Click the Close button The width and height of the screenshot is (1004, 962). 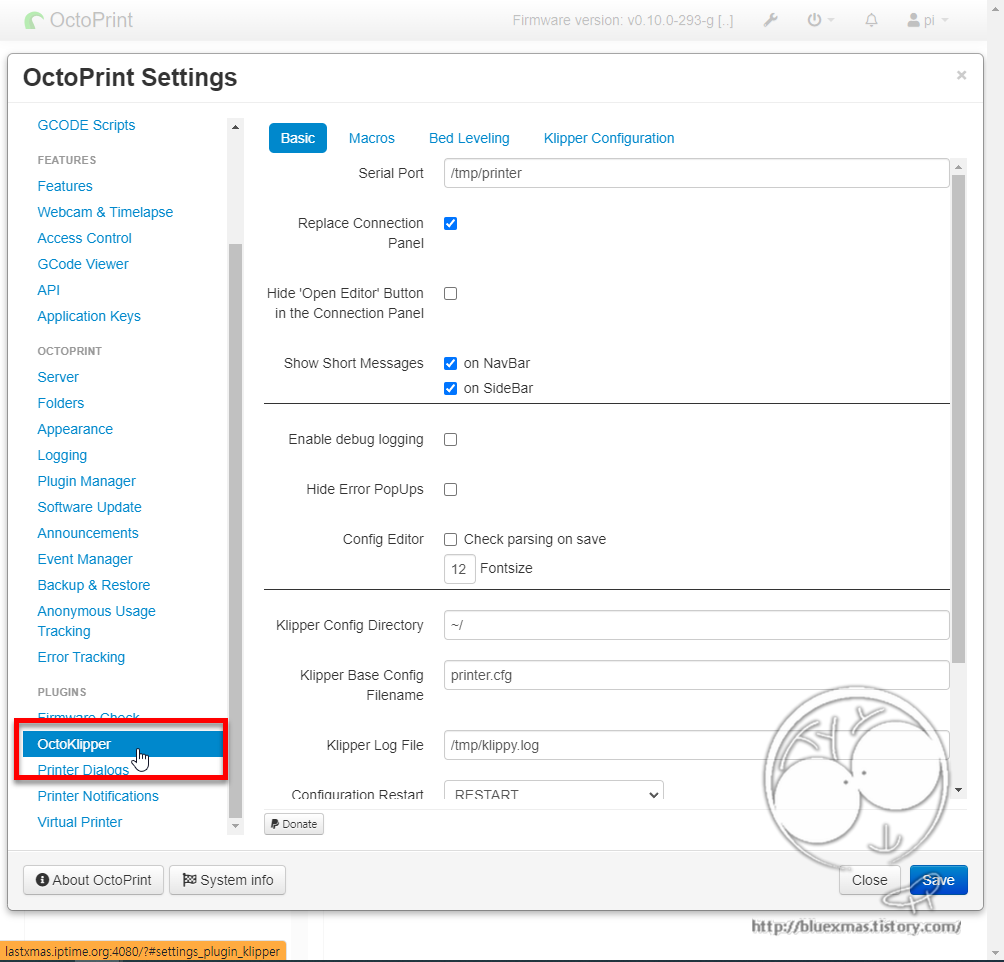pyautogui.click(x=870, y=880)
